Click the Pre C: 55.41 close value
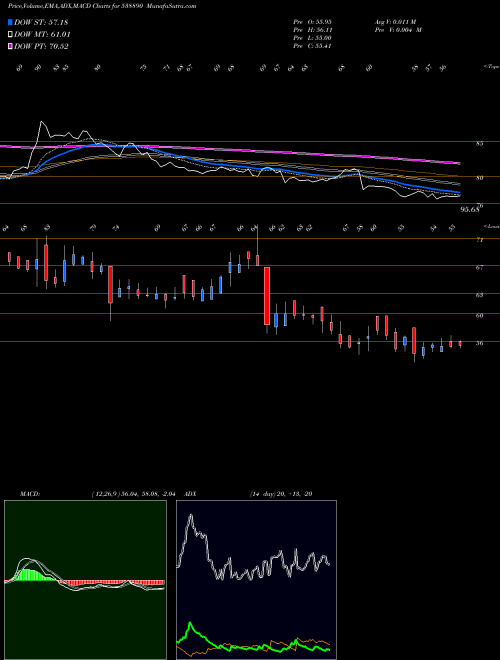Viewport: 500px width, 660px height. click(313, 46)
